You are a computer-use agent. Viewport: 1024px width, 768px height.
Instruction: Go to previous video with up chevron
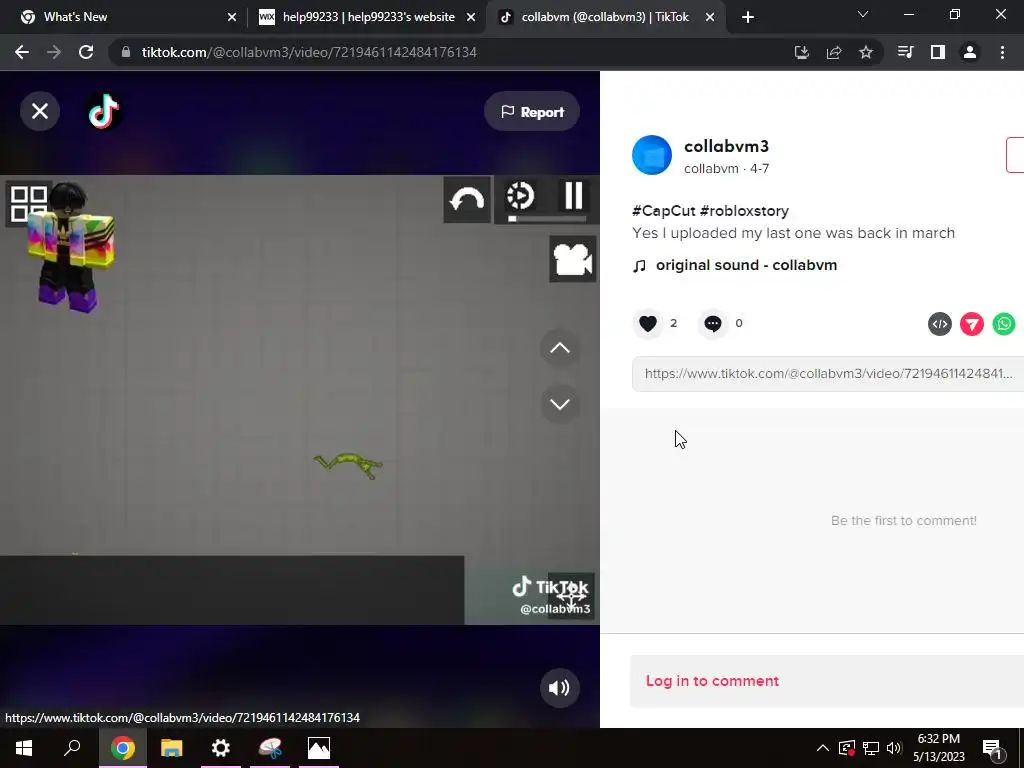(560, 348)
